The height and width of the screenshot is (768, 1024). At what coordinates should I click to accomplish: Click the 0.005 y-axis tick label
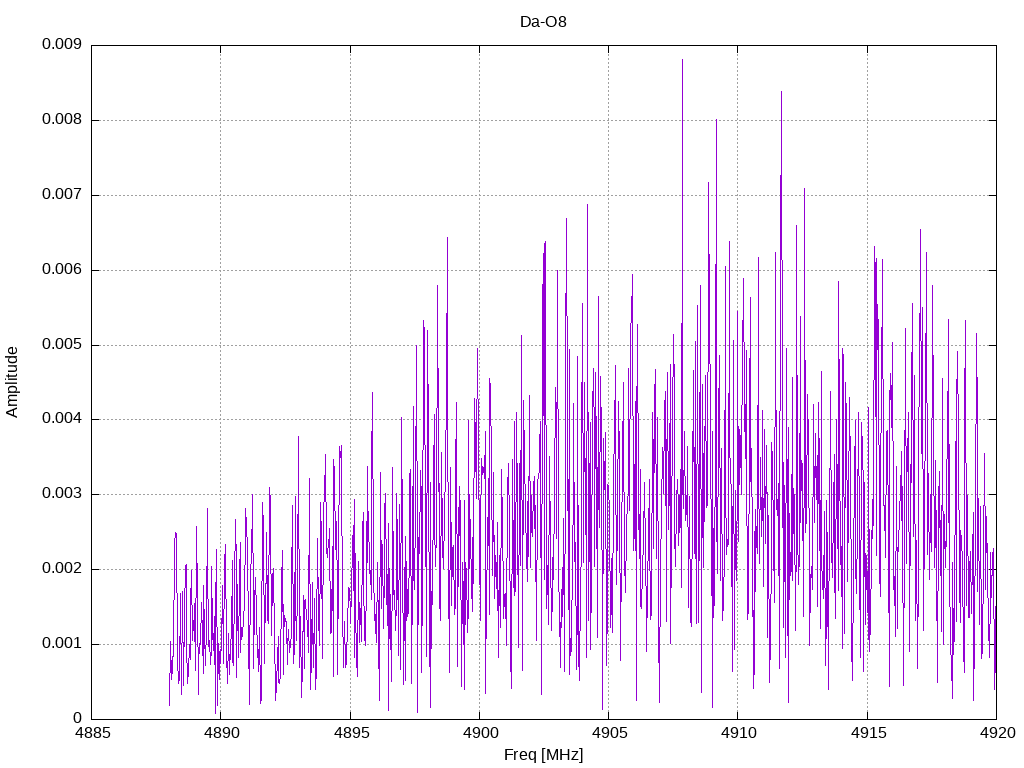tap(62, 344)
